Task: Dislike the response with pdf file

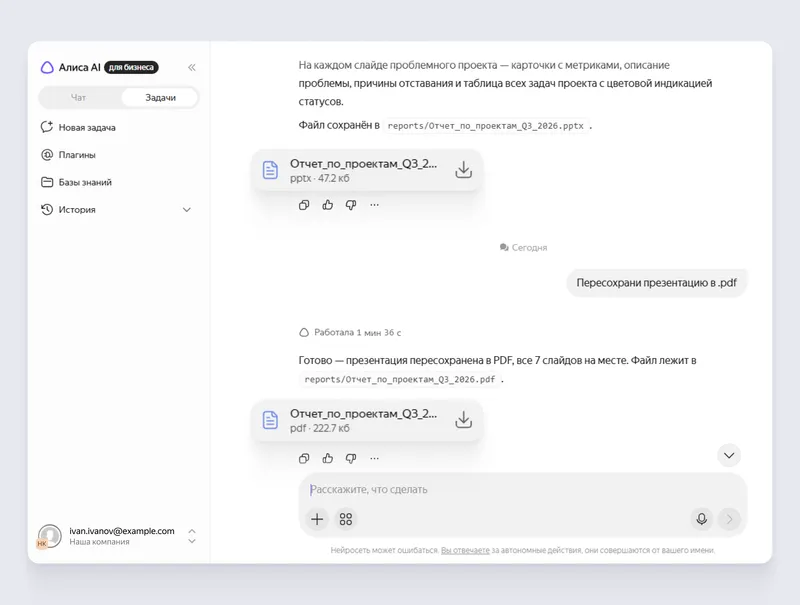Action: pyautogui.click(x=351, y=458)
